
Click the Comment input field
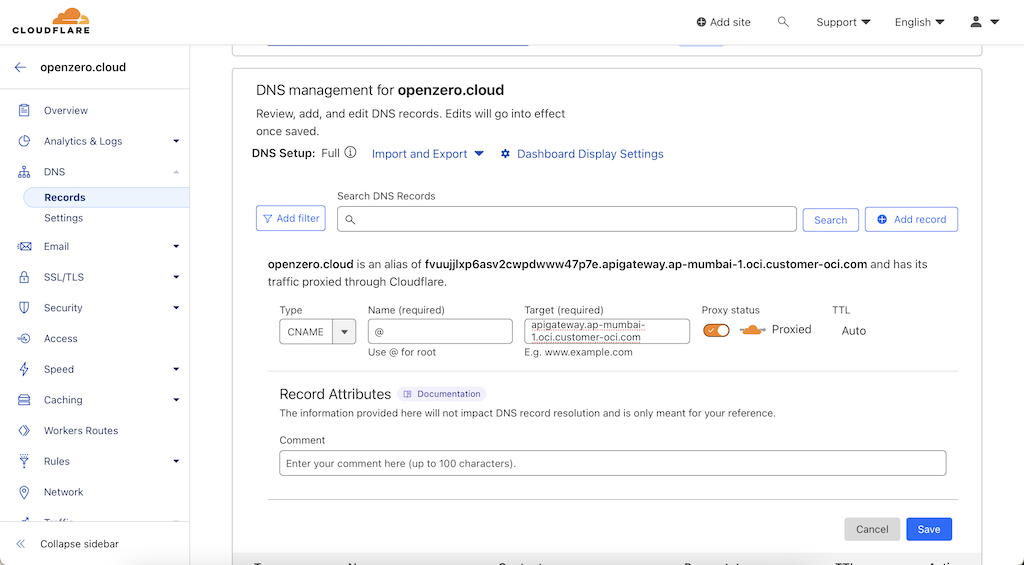coord(613,463)
